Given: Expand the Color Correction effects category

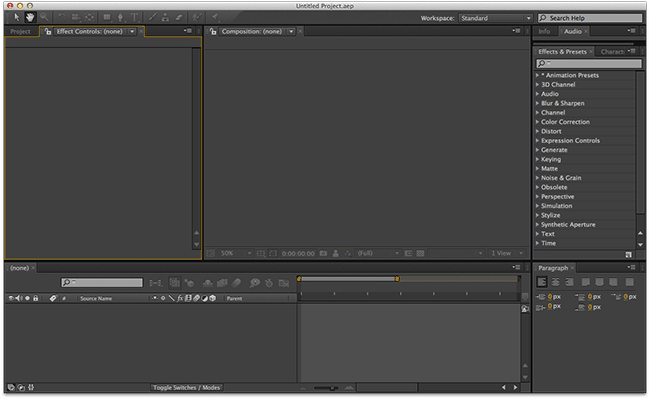Looking at the screenshot, I should (x=537, y=122).
